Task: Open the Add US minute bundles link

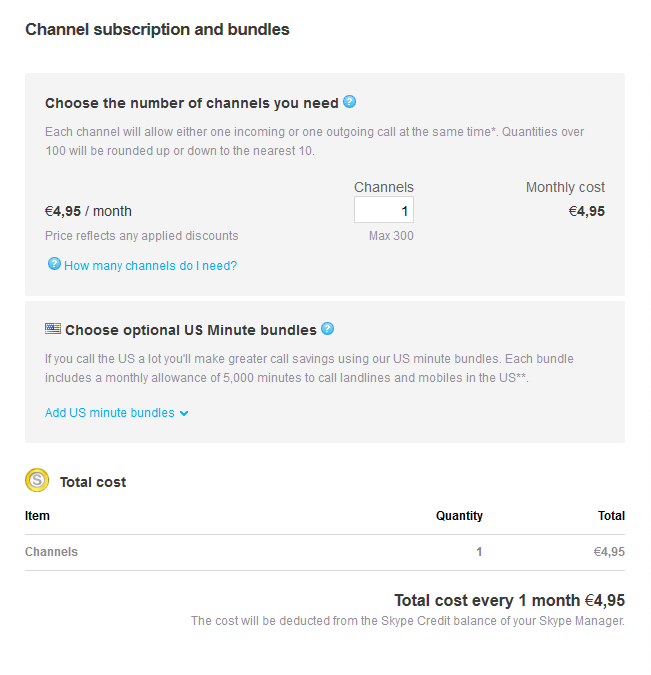Action: (x=110, y=413)
